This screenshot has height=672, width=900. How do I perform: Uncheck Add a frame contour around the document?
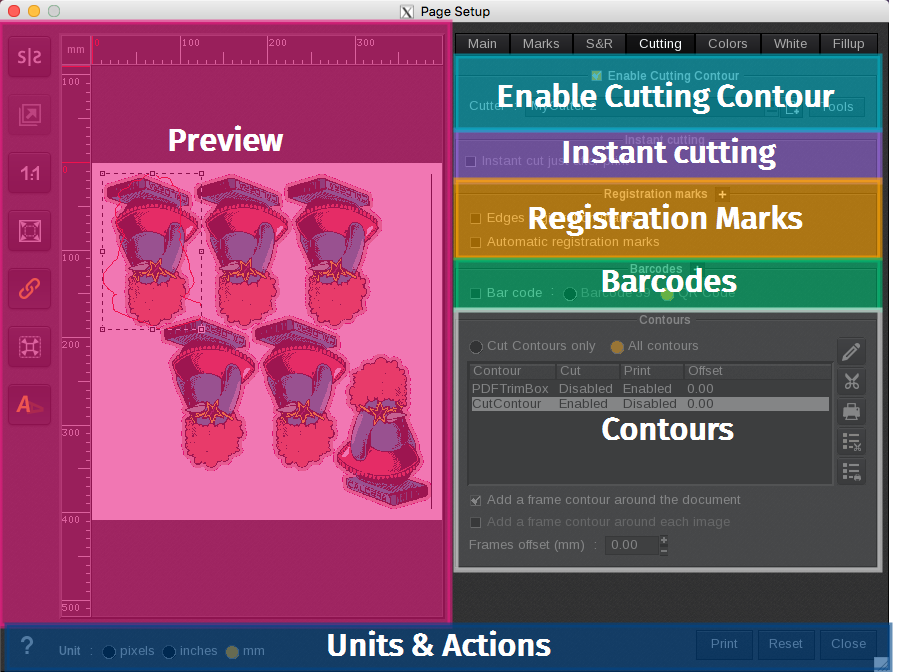(476, 500)
